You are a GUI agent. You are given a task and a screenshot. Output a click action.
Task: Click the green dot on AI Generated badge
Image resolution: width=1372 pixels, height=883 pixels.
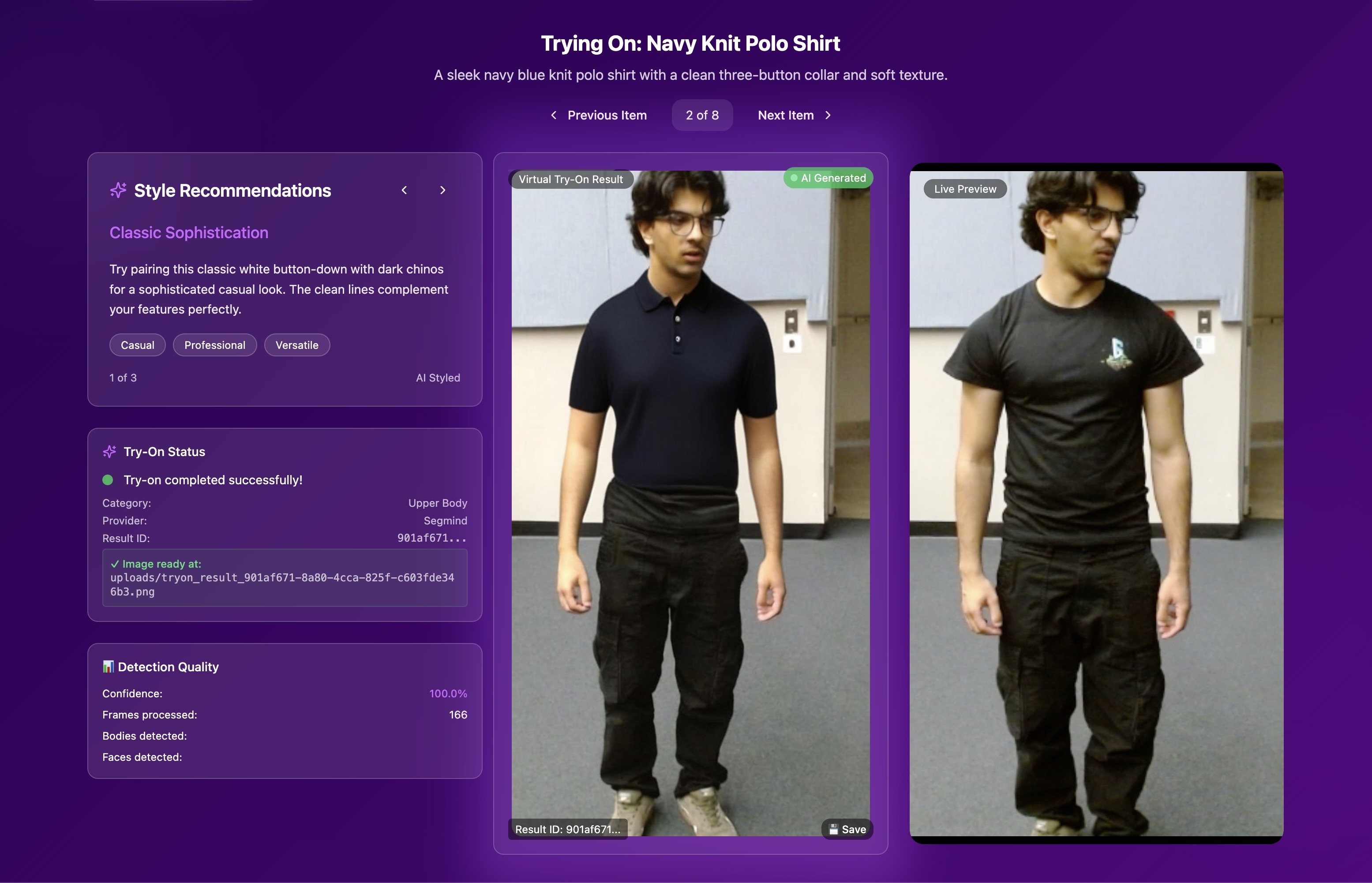click(794, 178)
